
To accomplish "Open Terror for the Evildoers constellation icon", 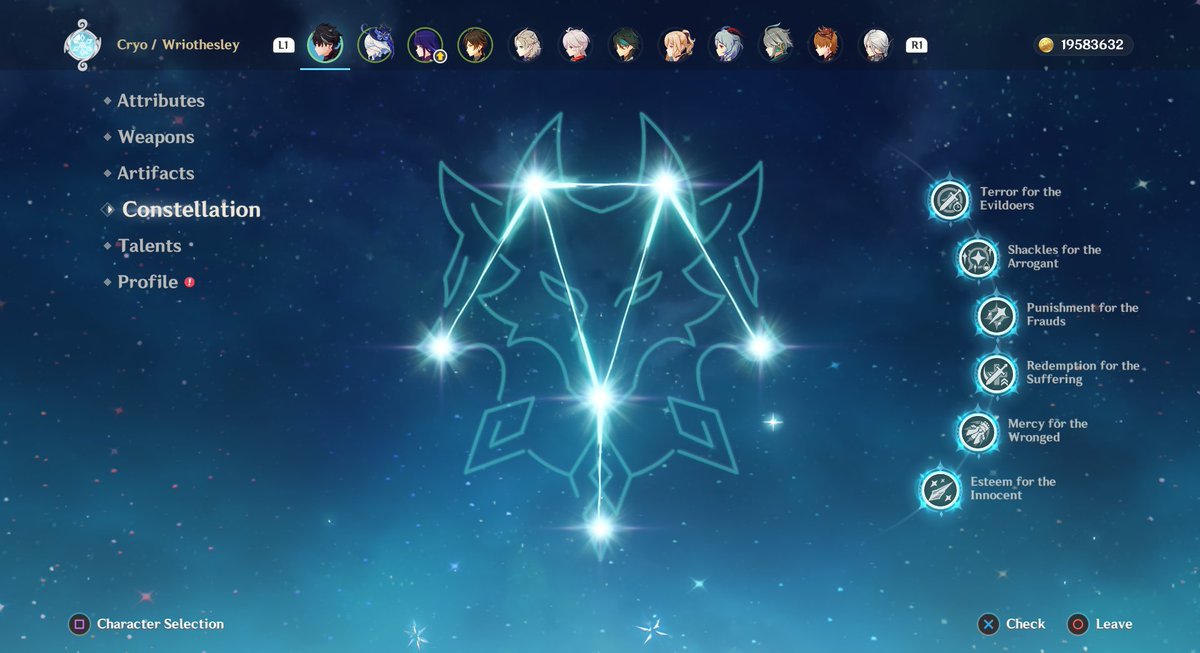I will pos(949,199).
